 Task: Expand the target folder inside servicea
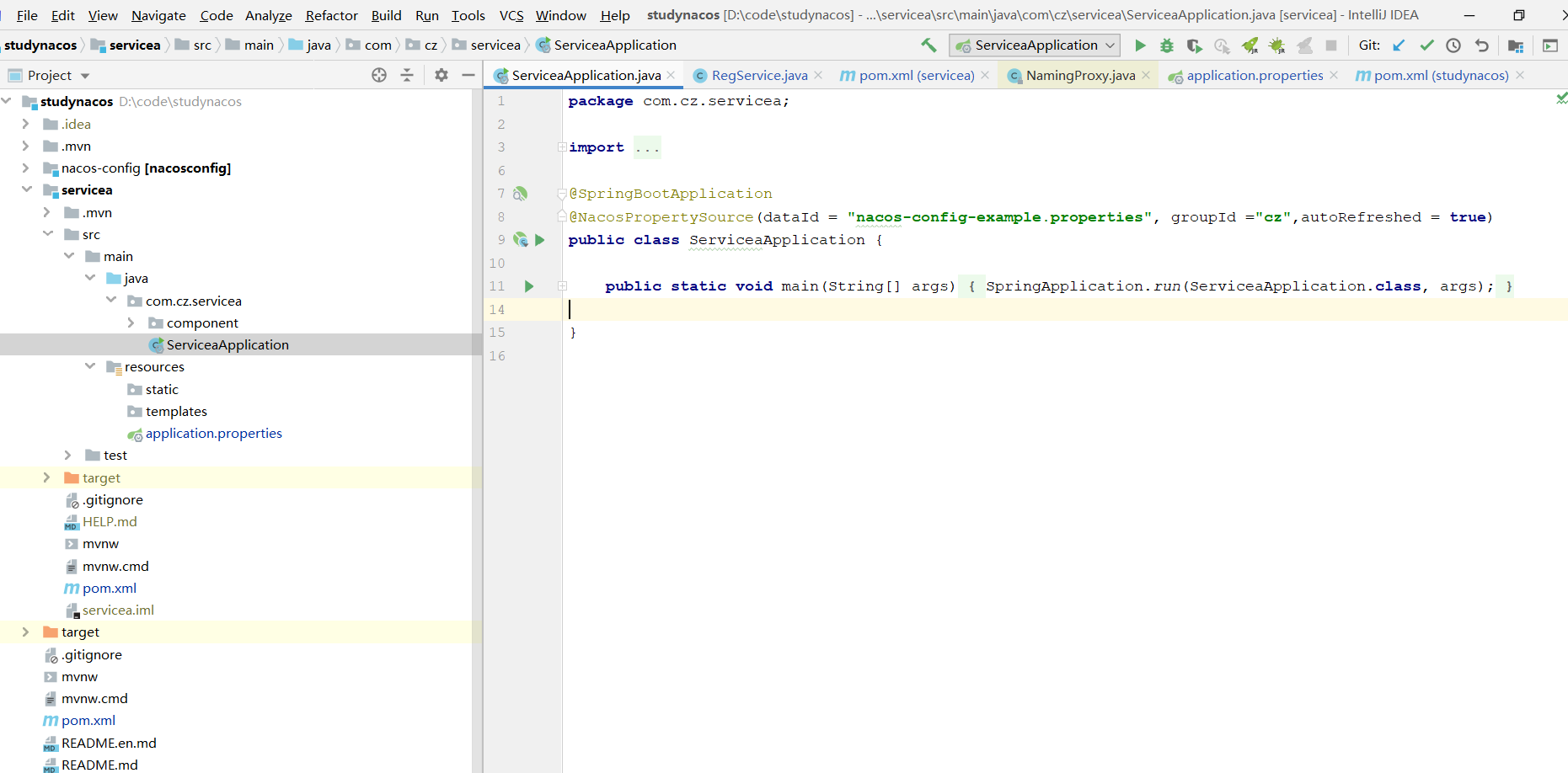[46, 477]
